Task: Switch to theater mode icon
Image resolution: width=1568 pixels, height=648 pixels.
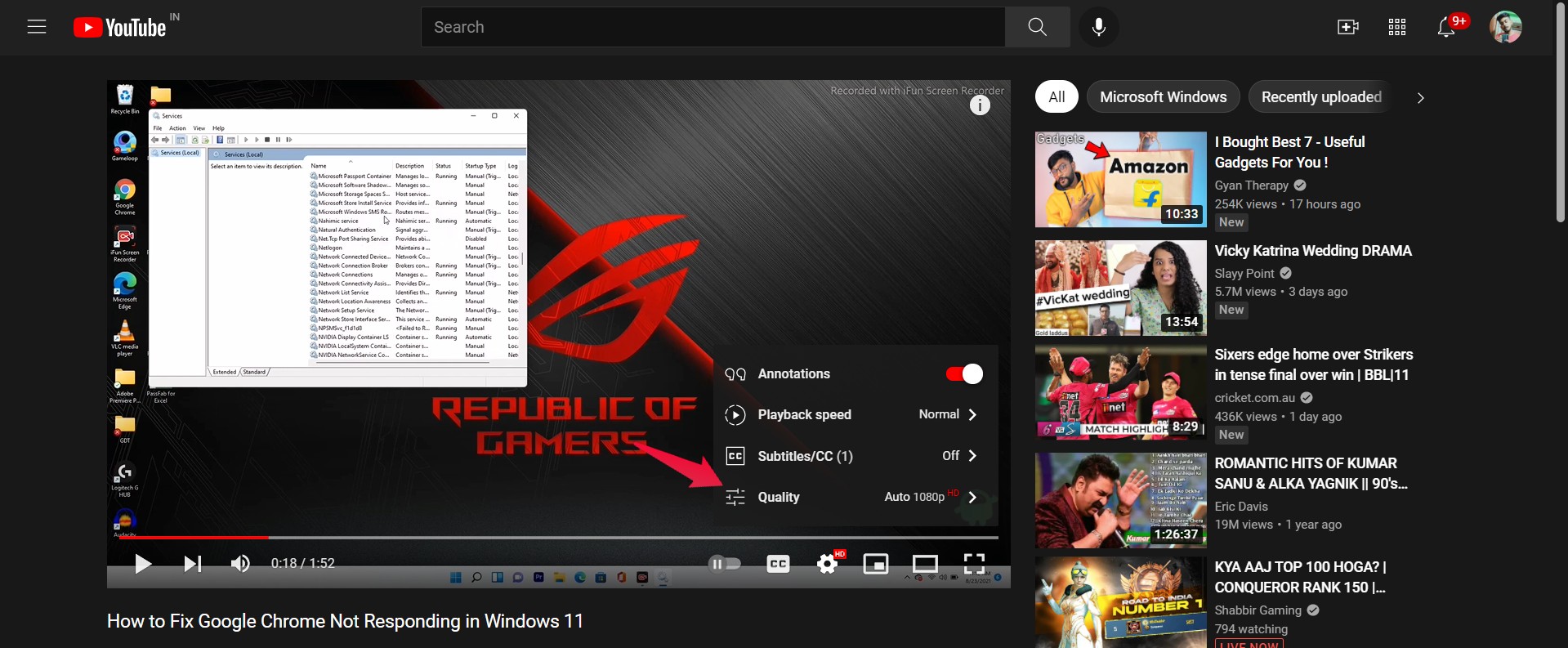Action: coord(925,564)
